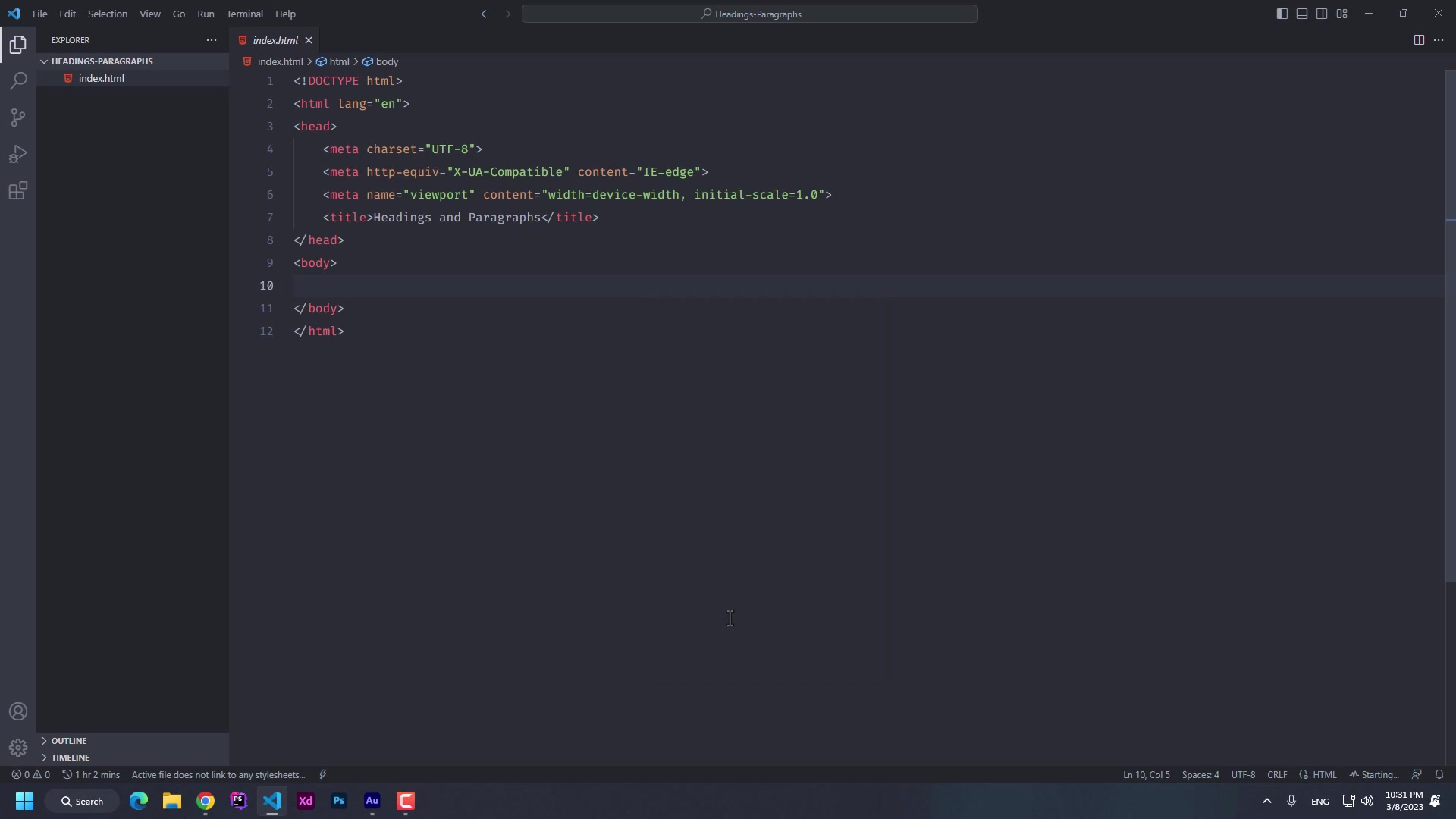Open the Extensions view
This screenshot has width=1456, height=819.
18,191
